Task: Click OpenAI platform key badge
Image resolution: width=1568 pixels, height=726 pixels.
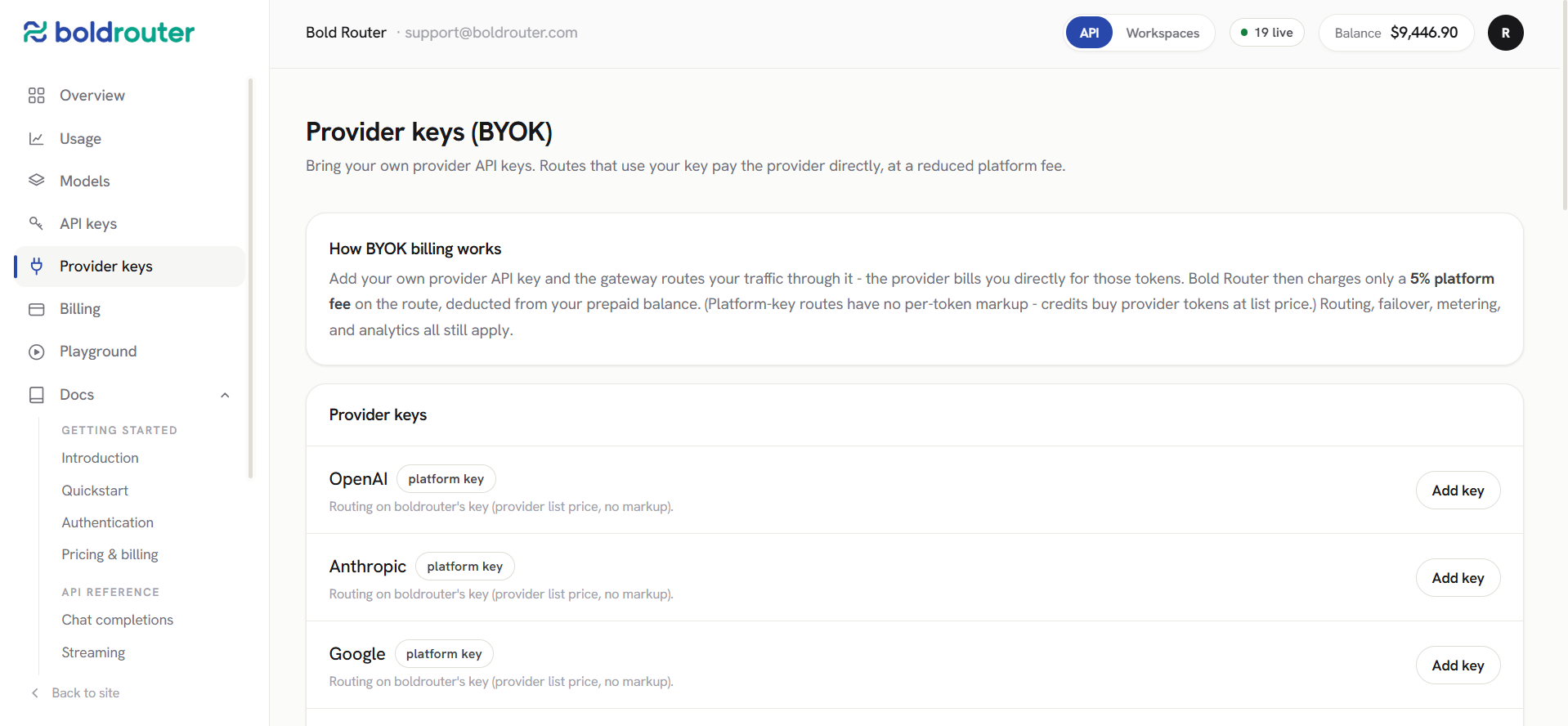Action: point(446,479)
